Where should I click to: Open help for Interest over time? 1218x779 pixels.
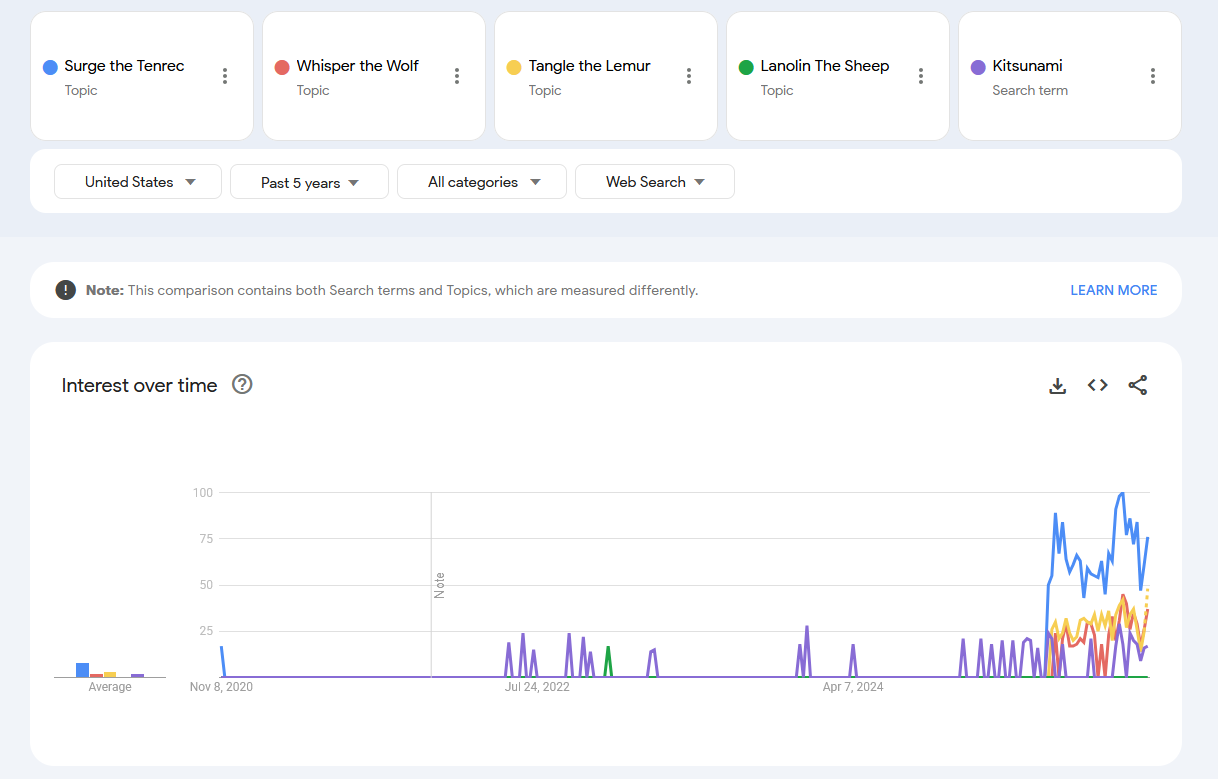[x=242, y=384]
